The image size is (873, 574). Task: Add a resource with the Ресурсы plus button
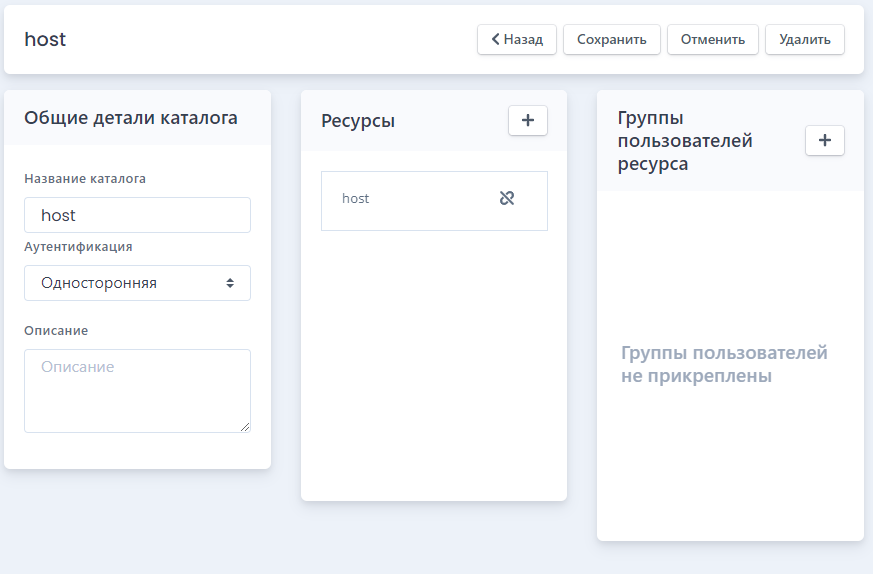tap(528, 120)
